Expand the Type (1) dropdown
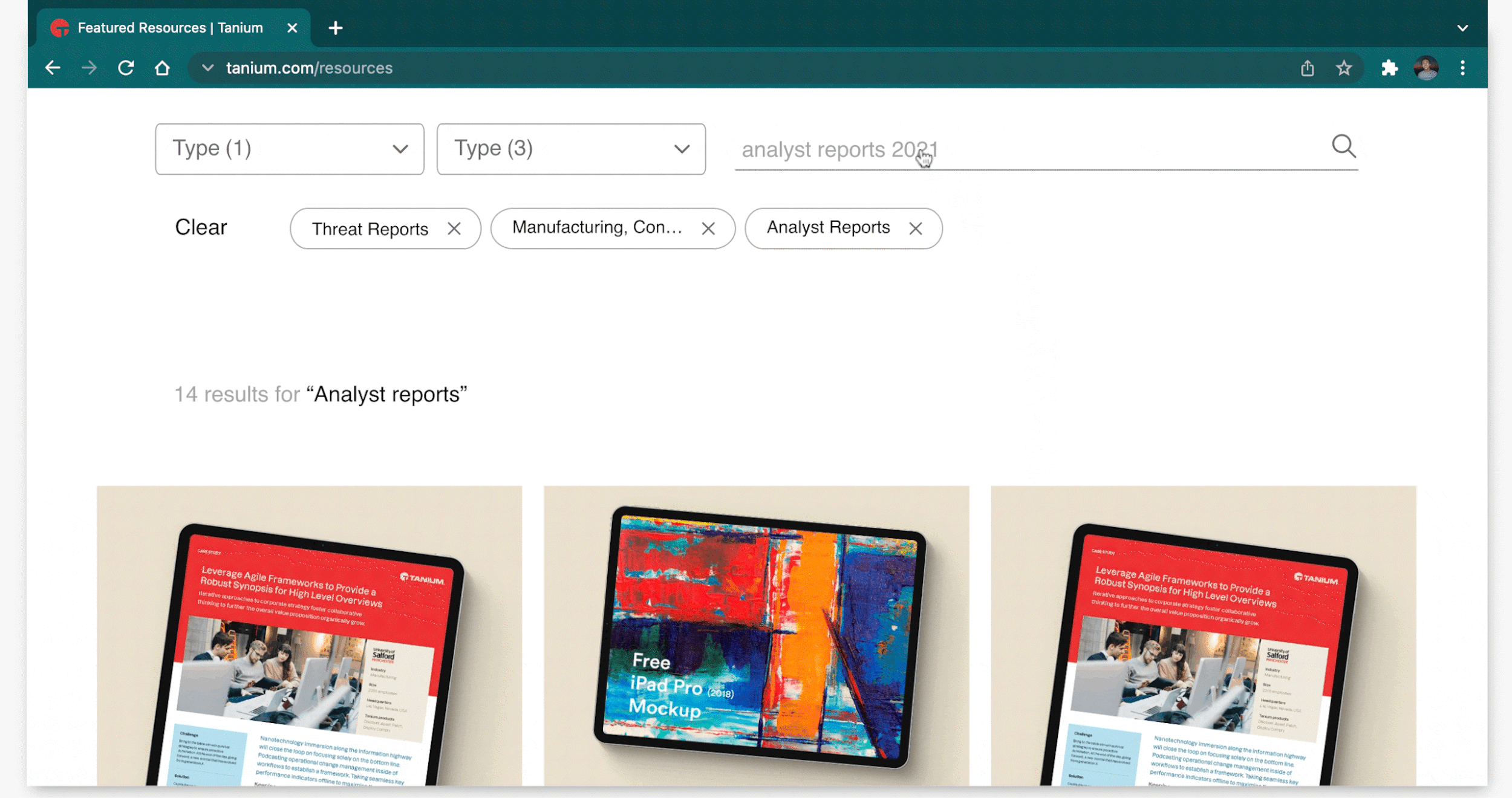This screenshot has height=798, width=1512. (x=290, y=149)
